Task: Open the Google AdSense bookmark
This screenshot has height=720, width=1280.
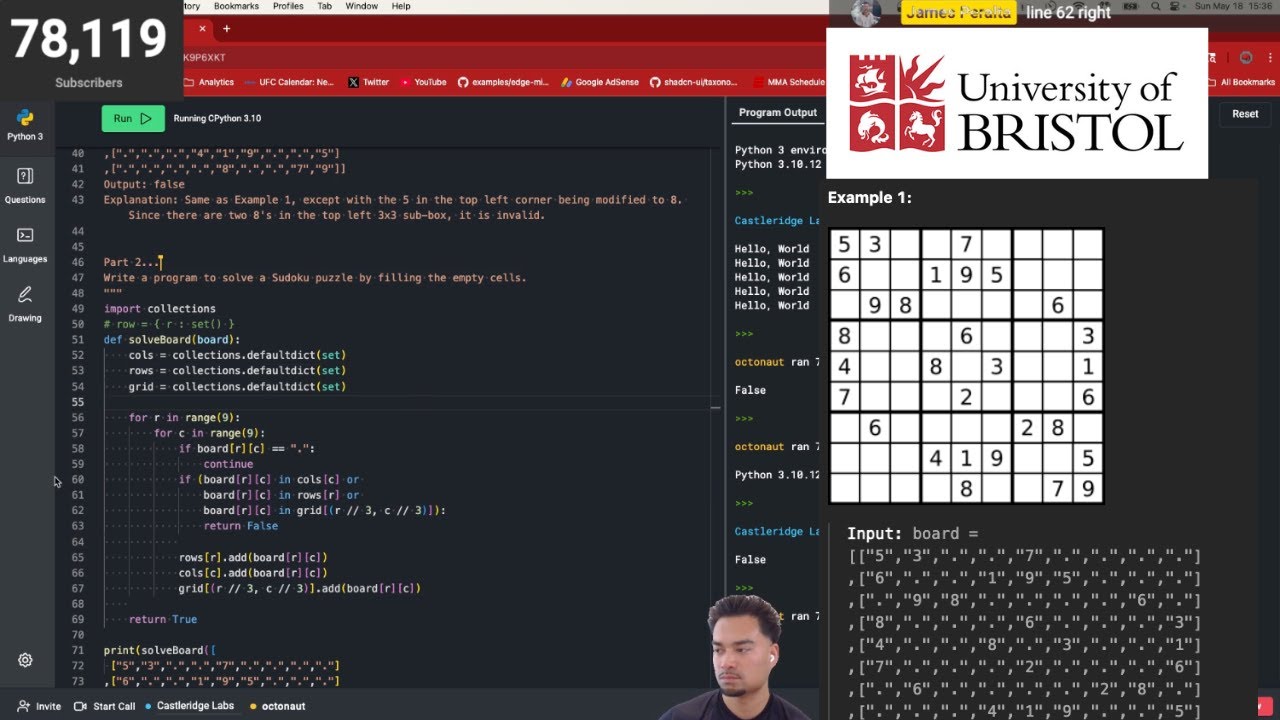Action: click(x=600, y=82)
